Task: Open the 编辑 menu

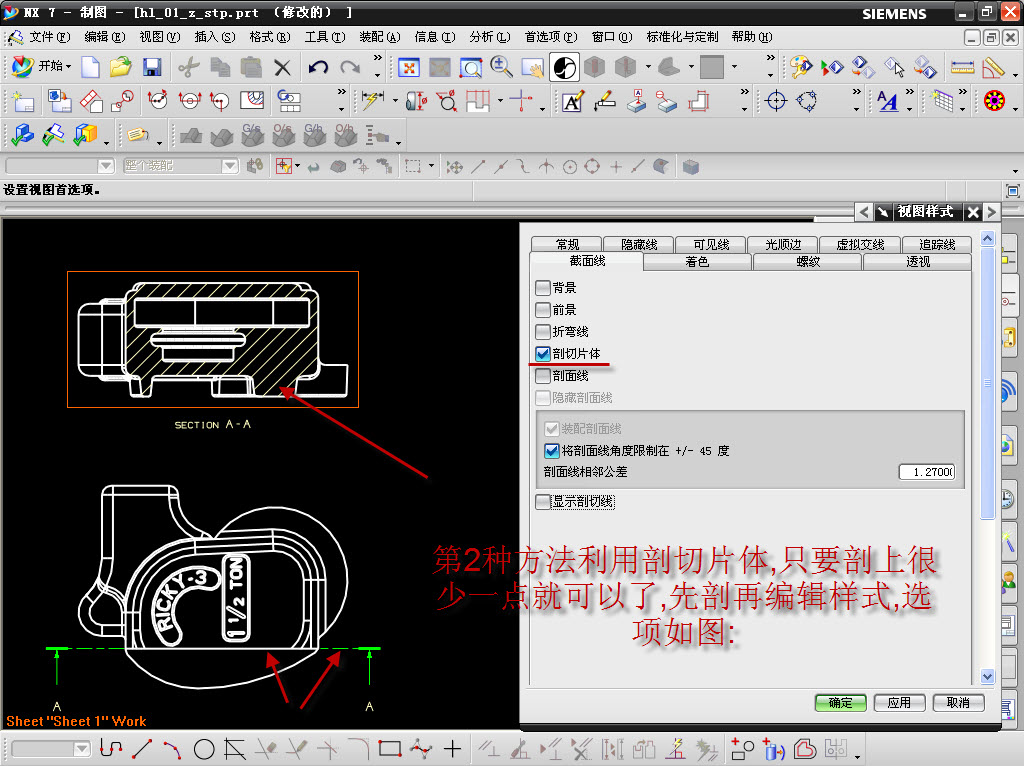Action: pos(104,37)
